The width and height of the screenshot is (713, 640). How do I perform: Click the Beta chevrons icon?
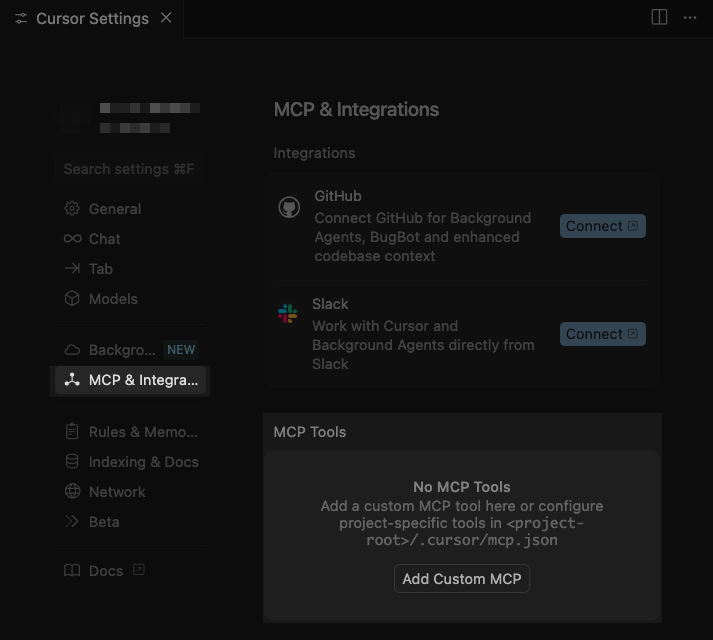pos(72,522)
